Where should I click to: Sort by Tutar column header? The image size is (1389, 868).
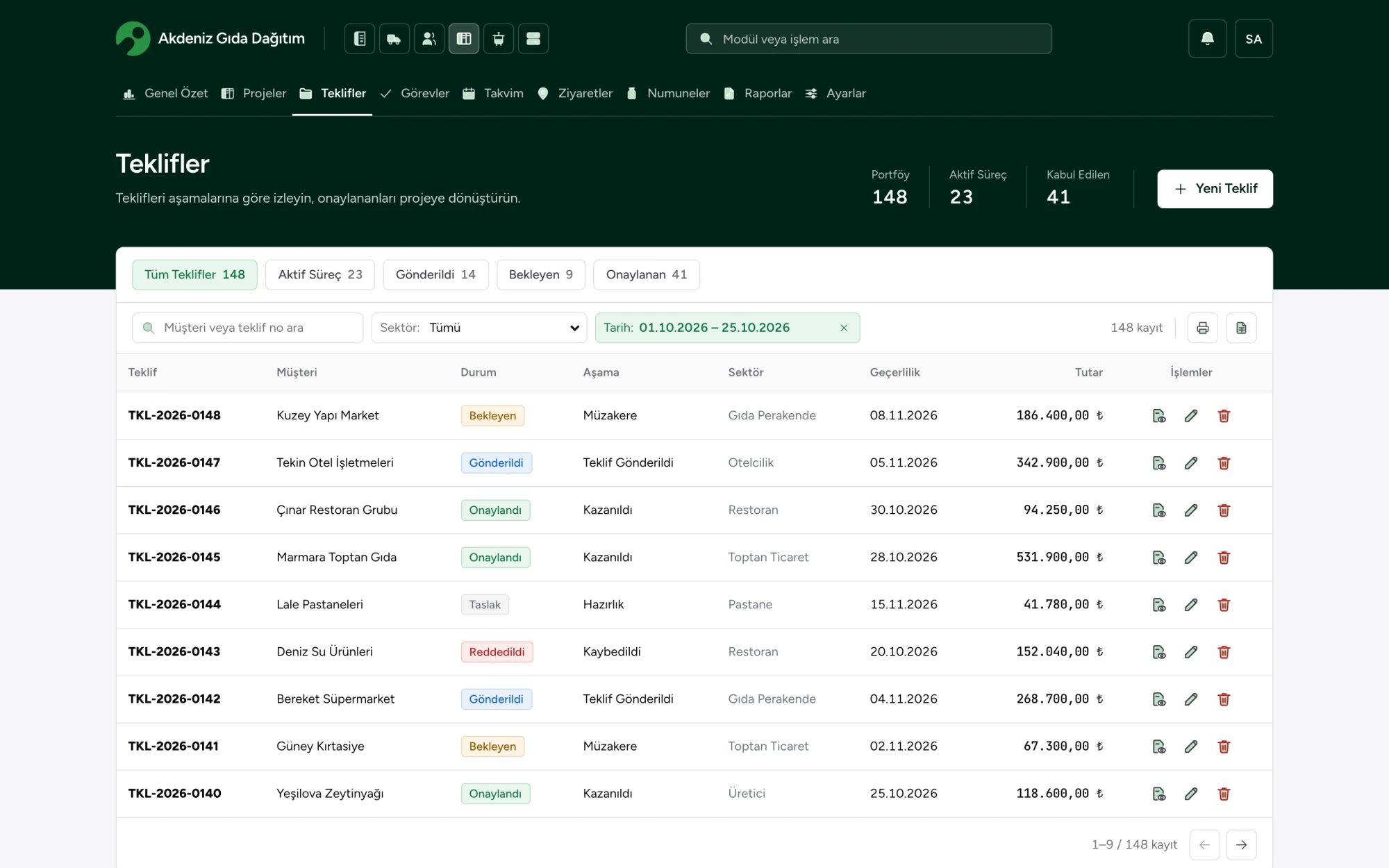1088,372
